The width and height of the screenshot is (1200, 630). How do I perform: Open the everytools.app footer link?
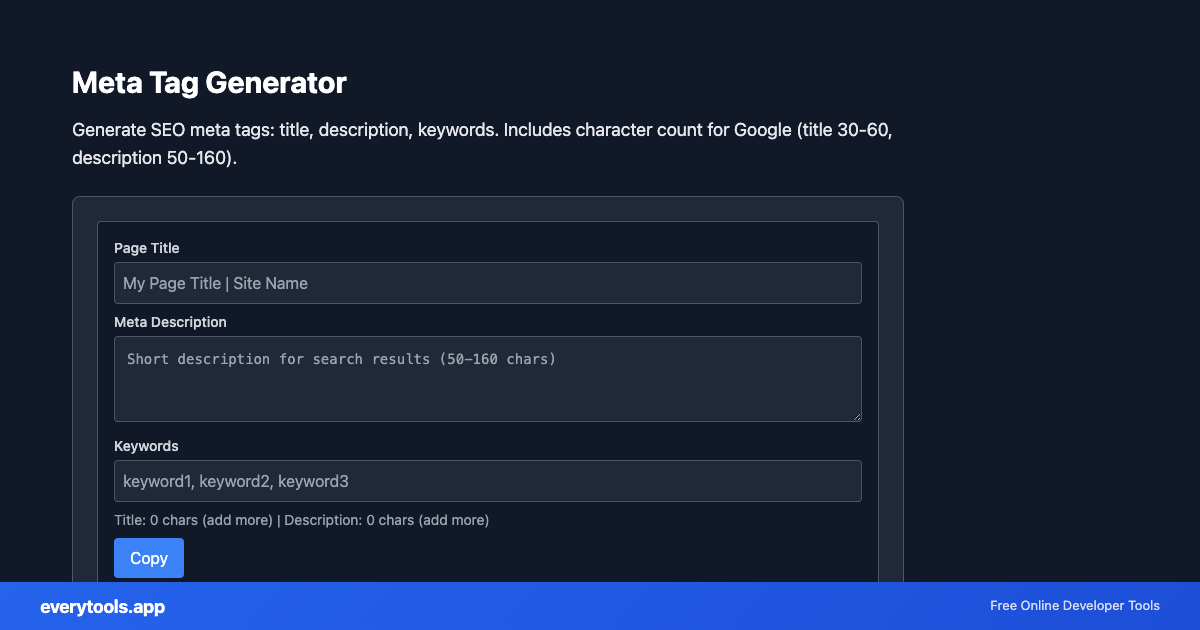pyautogui.click(x=101, y=607)
